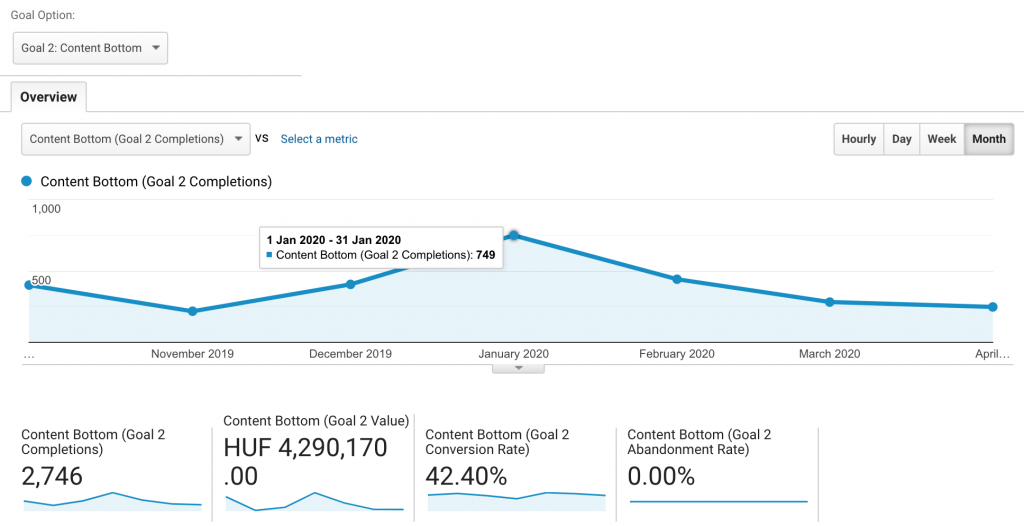Click the blue legend dot for Goal 2 Completions
Image resolution: width=1024 pixels, height=526 pixels.
pyautogui.click(x=27, y=181)
